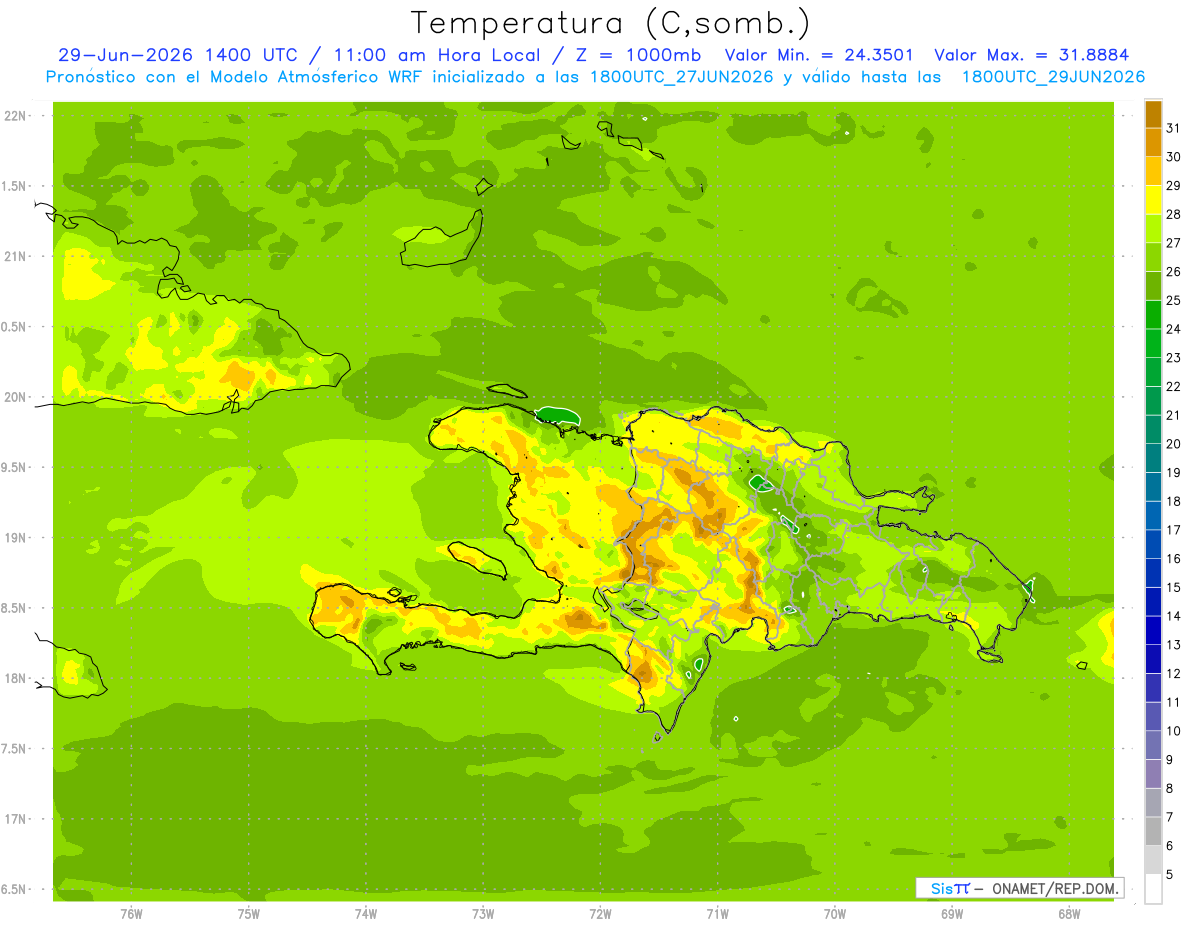Click the "74W" longitude label
The width and height of the screenshot is (1200, 927).
click(x=366, y=913)
